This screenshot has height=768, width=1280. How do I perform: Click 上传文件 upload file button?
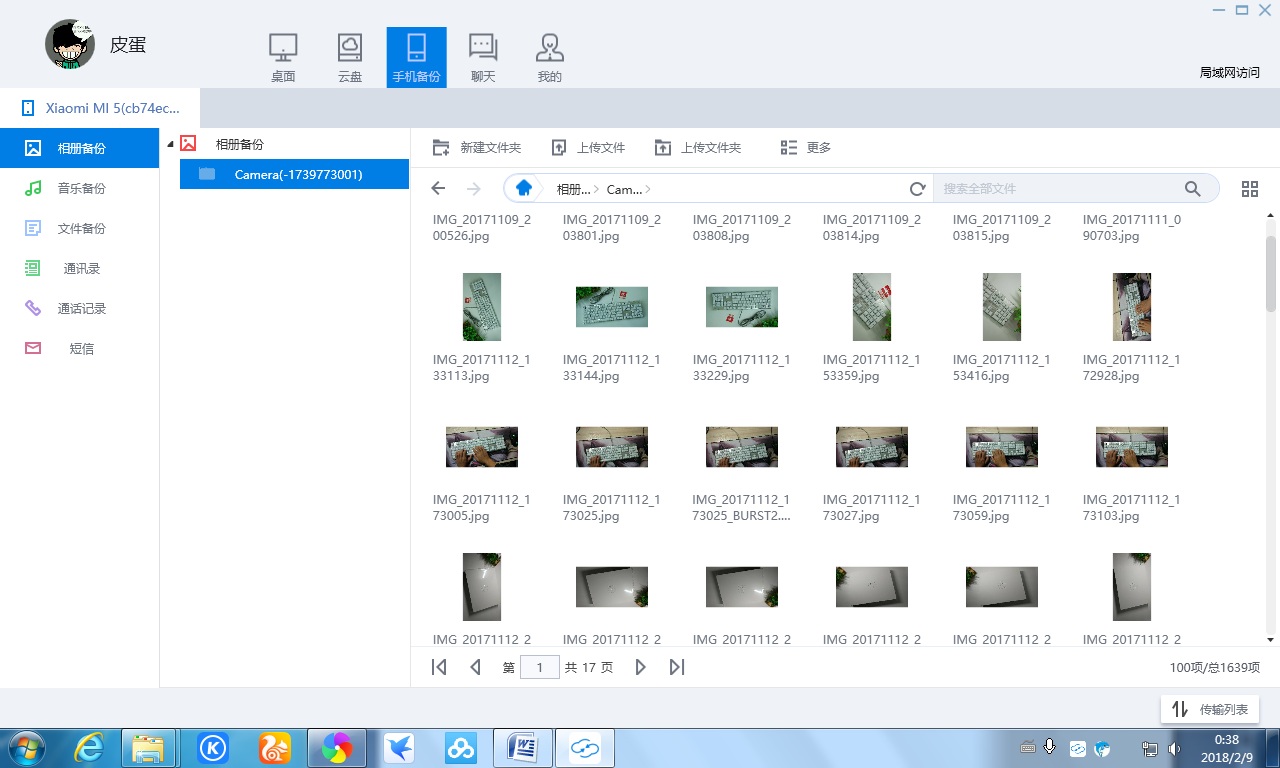click(x=588, y=148)
